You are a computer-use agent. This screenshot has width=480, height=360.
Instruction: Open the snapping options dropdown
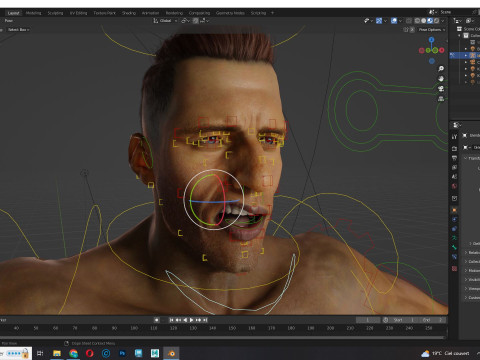[204, 21]
